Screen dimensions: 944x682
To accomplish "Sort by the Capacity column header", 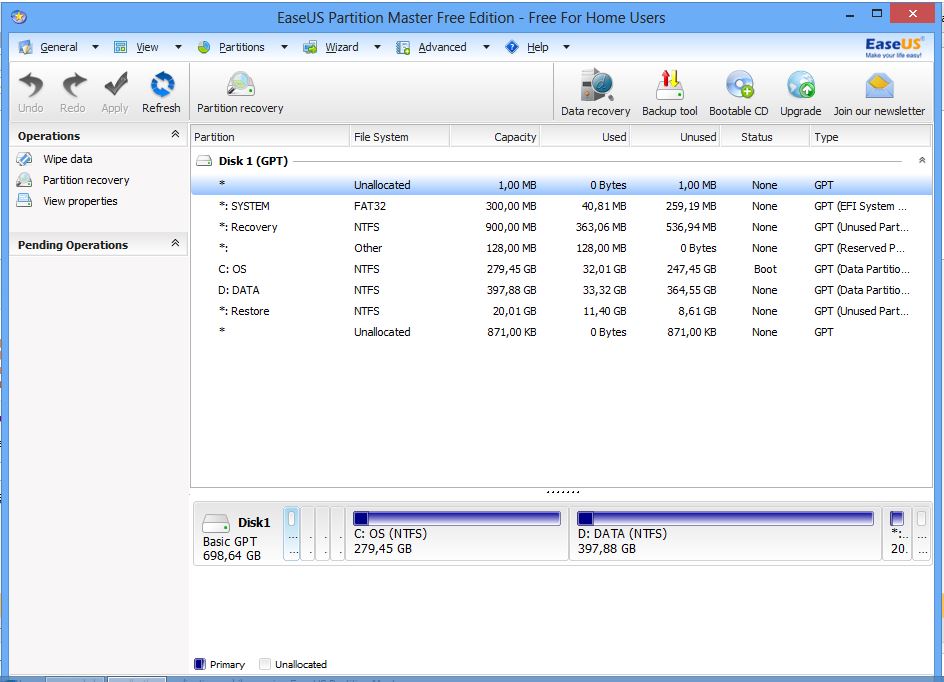I will click(494, 137).
